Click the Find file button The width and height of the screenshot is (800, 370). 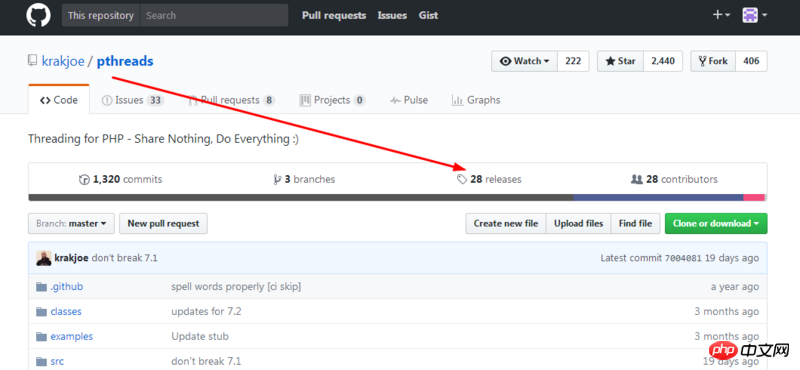click(x=635, y=224)
